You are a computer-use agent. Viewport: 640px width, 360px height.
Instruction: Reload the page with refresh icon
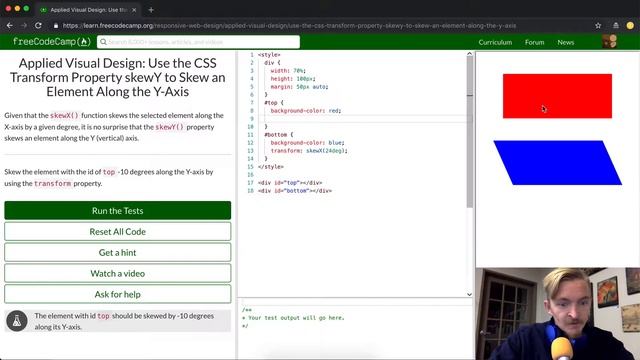point(38,26)
